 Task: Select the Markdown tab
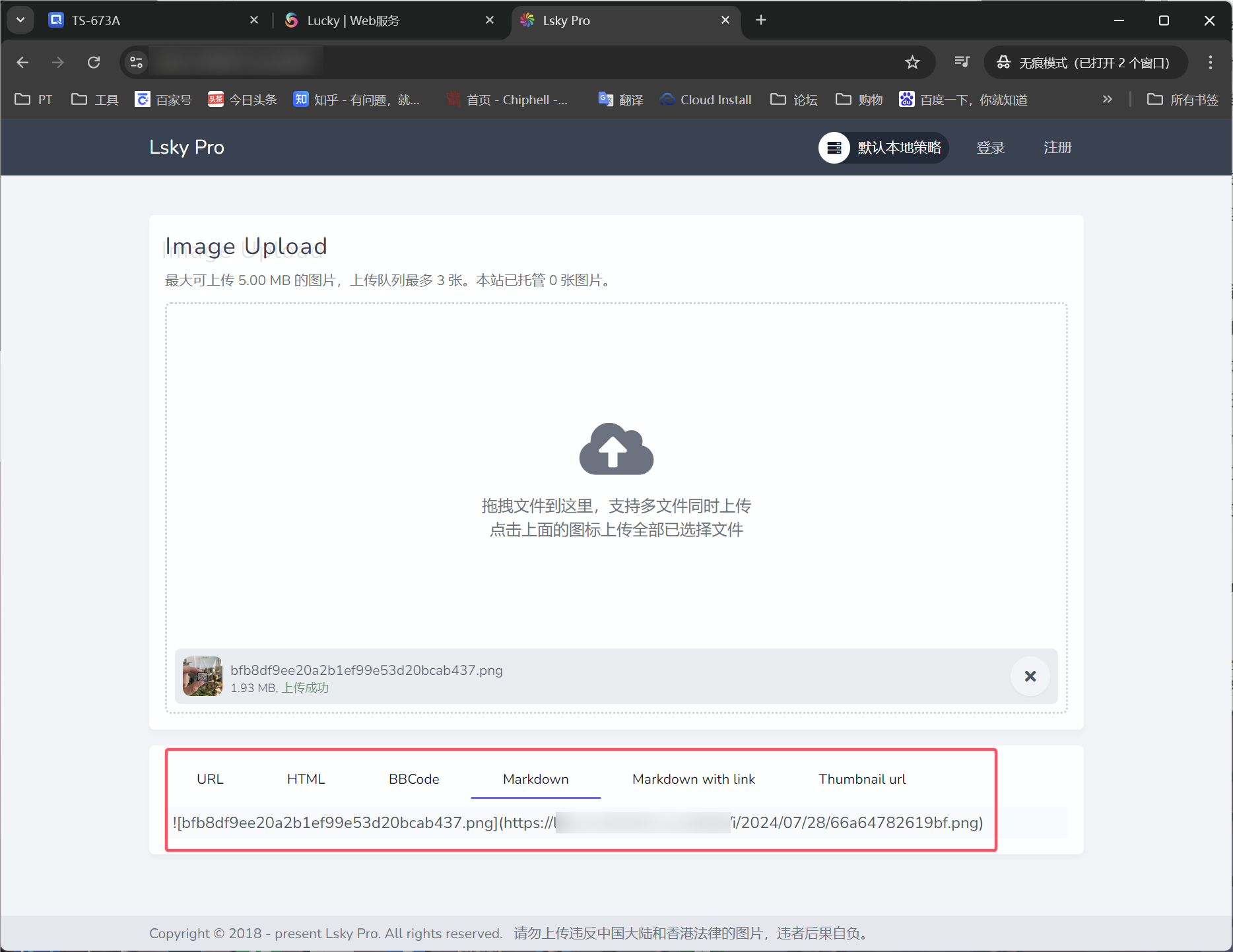(x=535, y=779)
